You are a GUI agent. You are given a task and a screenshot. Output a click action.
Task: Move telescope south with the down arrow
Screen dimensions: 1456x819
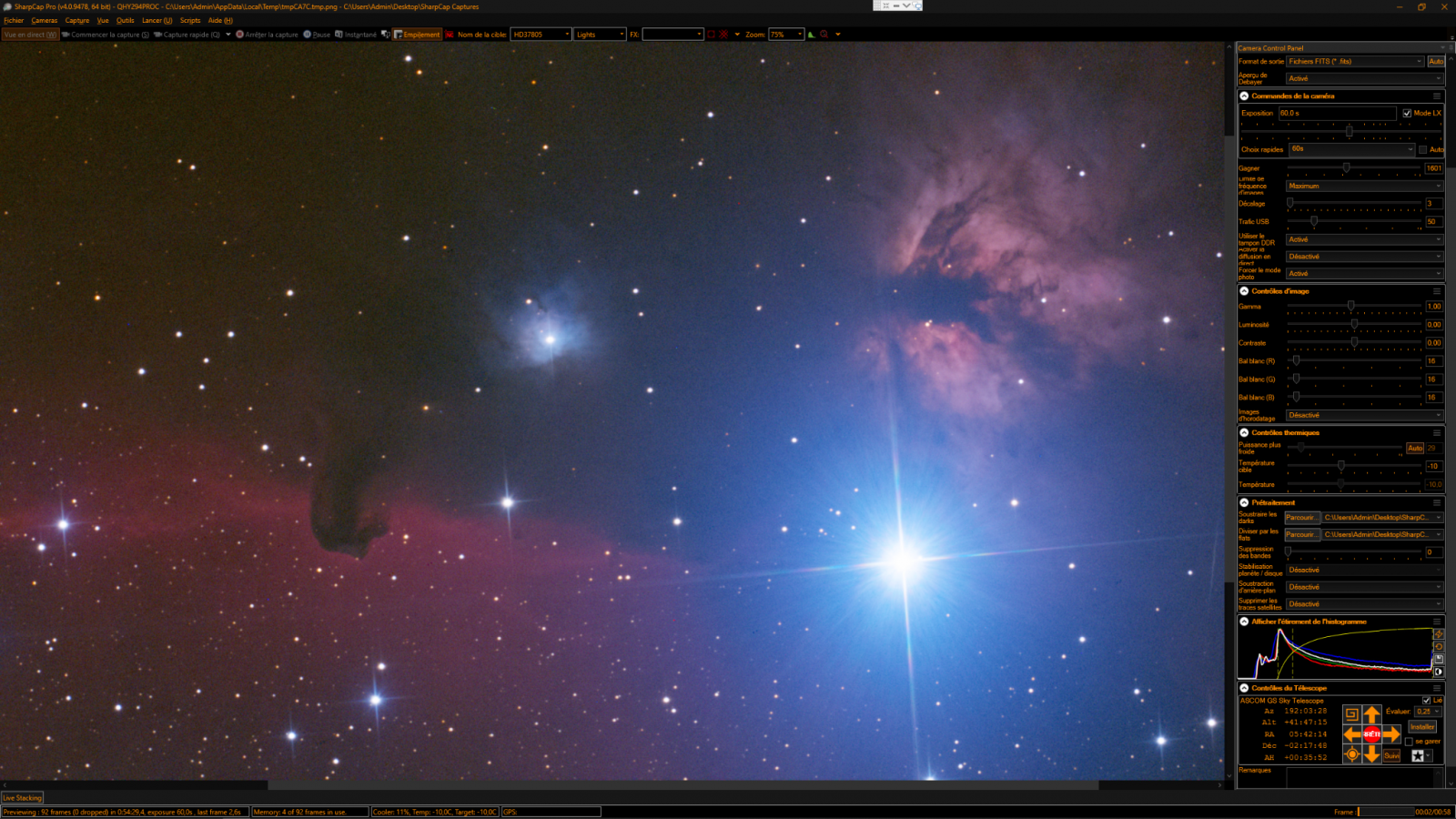[1371, 753]
